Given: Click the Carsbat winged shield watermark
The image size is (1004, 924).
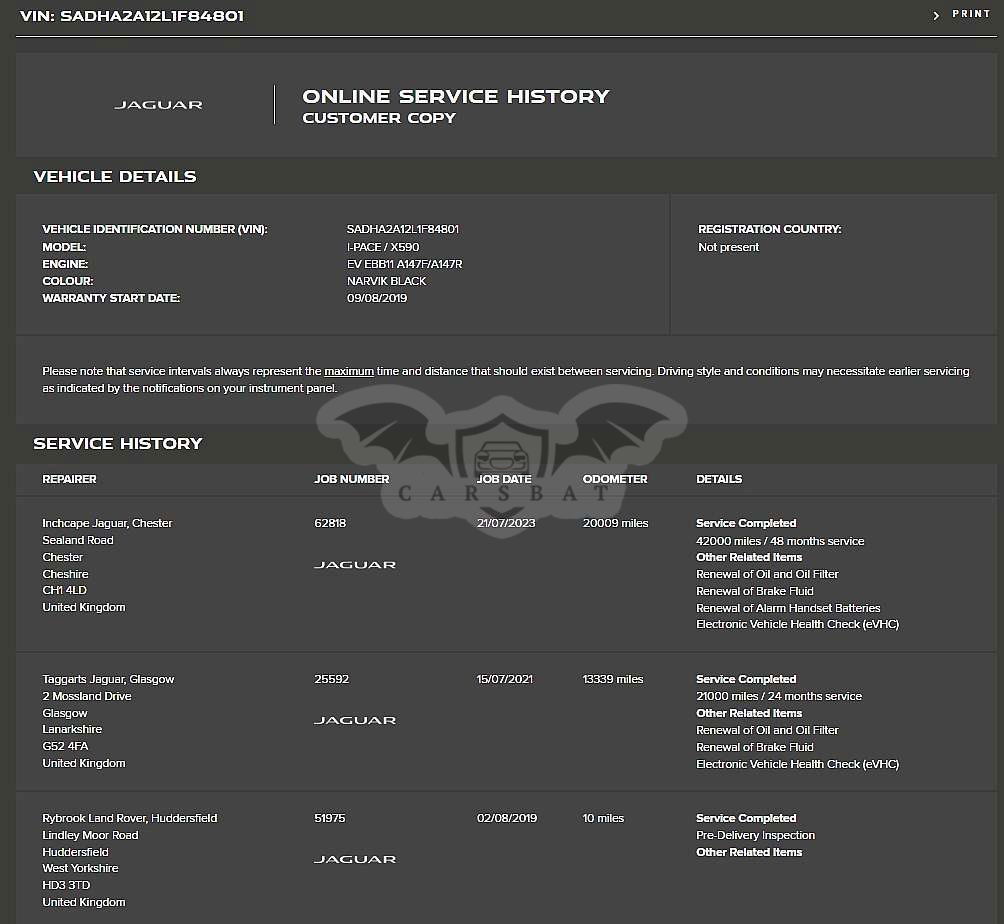Looking at the screenshot, I should click(502, 450).
